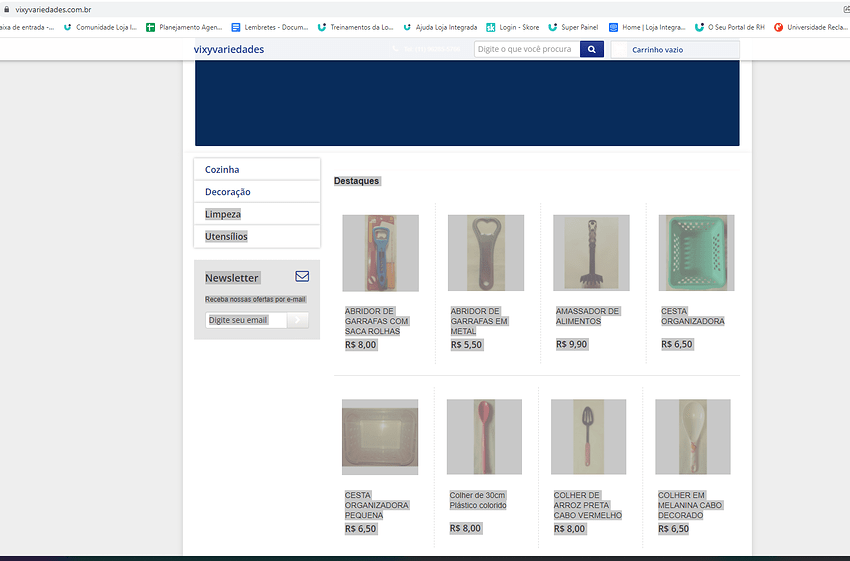Open the Decoração category
This screenshot has height=561, width=850.
pyautogui.click(x=257, y=191)
